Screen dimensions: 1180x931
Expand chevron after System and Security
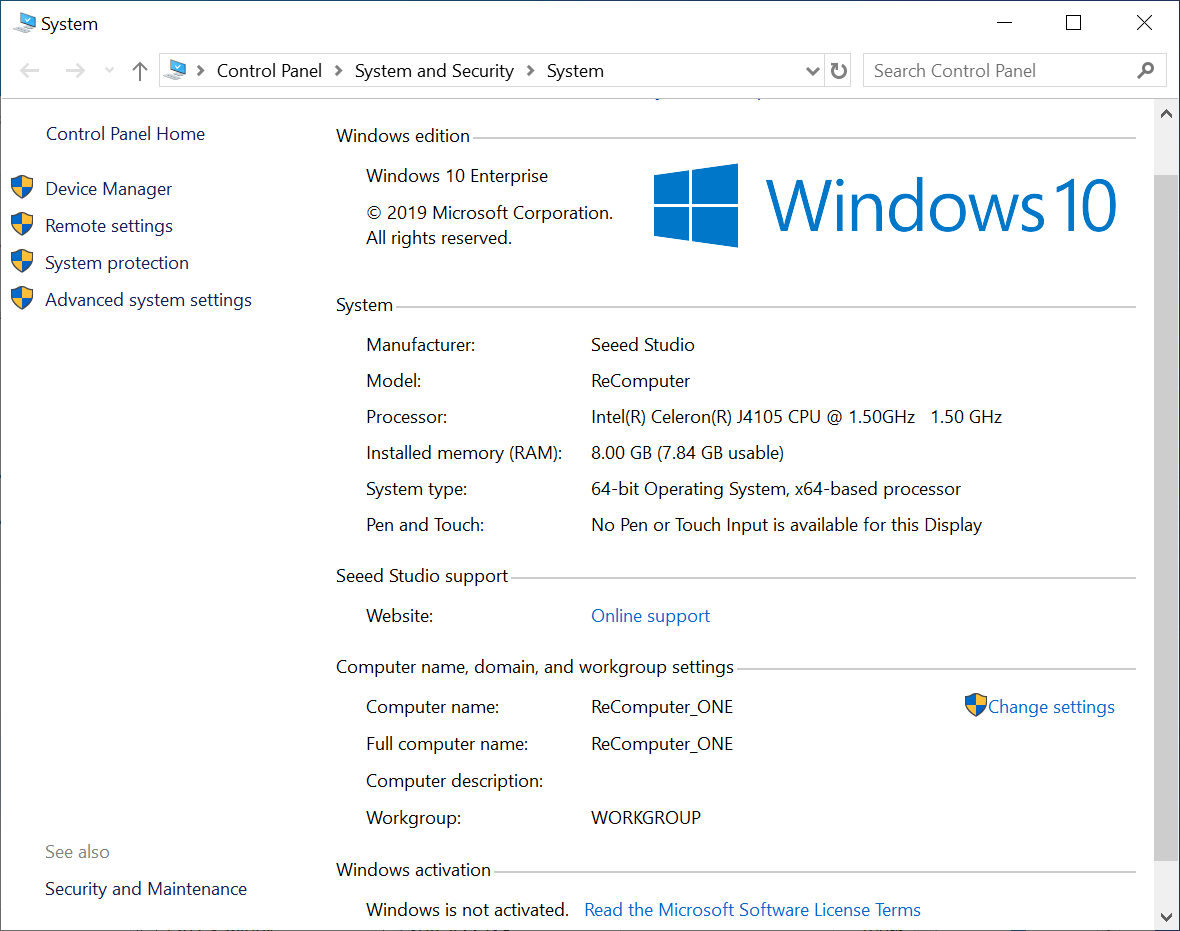531,71
